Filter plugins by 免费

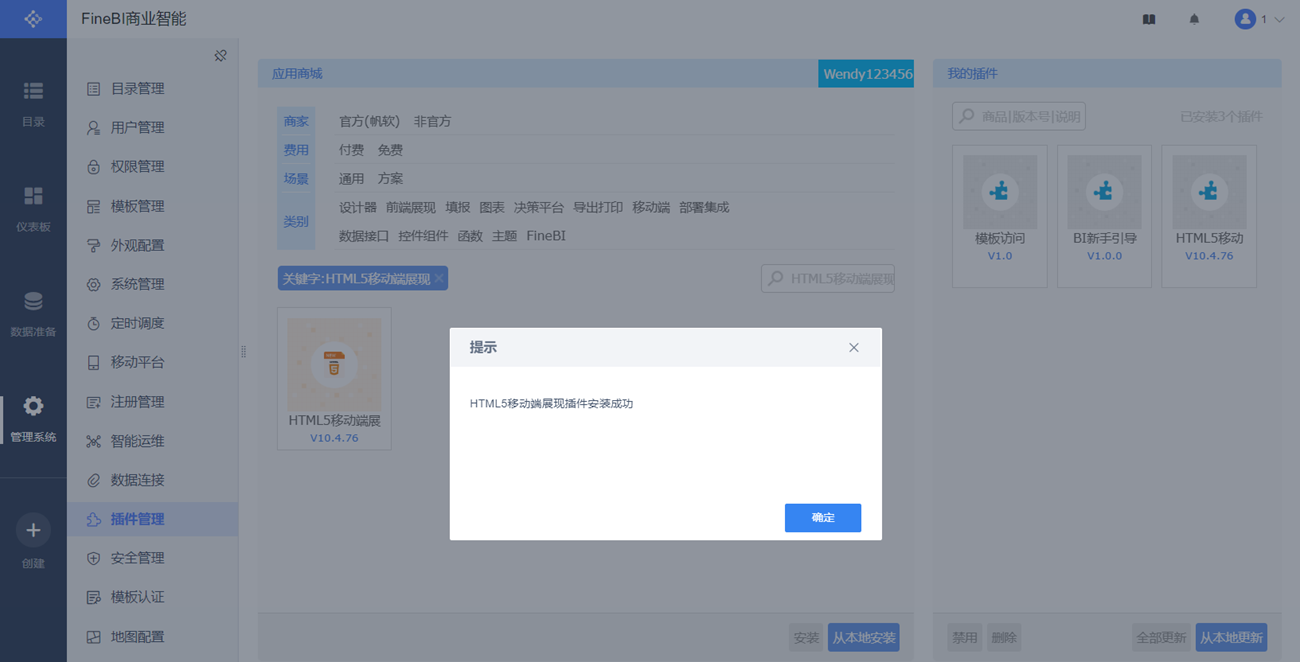pyautogui.click(x=390, y=150)
